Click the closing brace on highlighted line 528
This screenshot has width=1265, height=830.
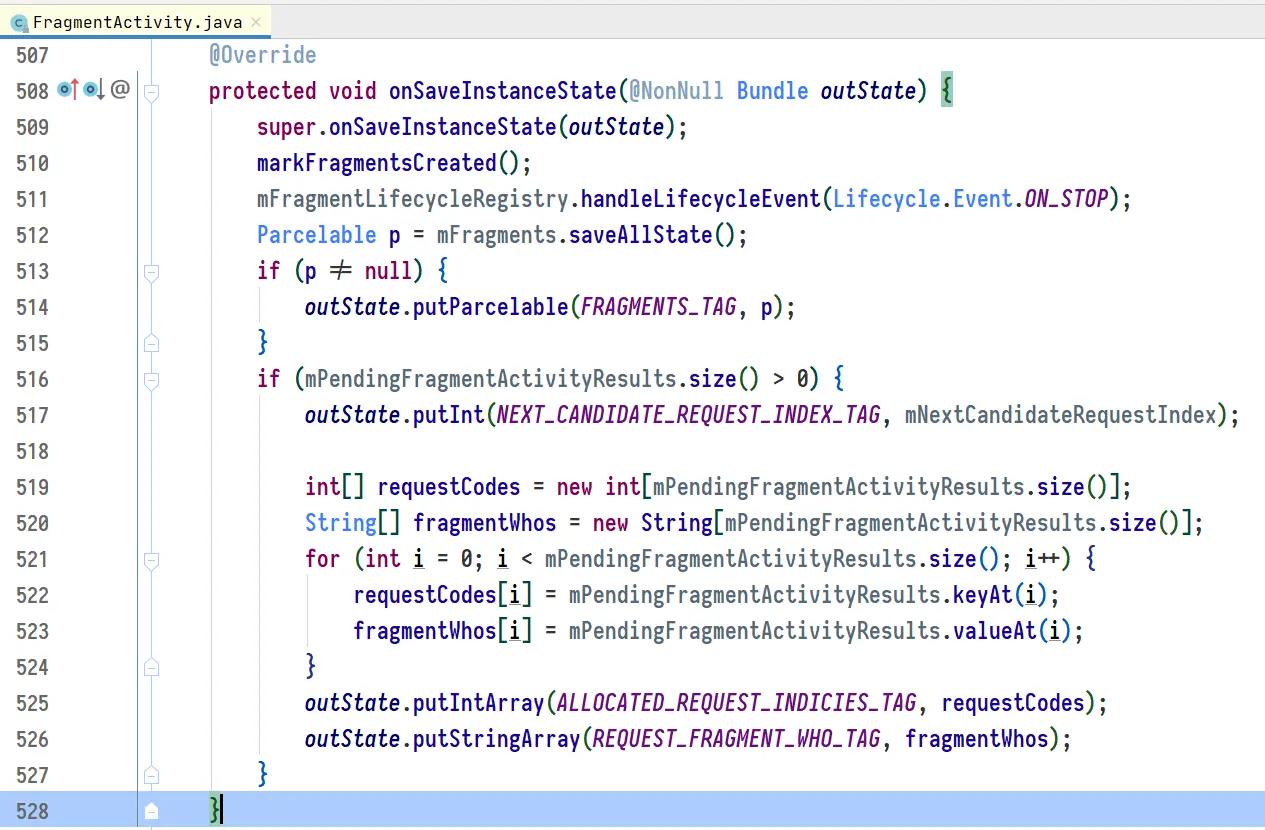coord(214,810)
